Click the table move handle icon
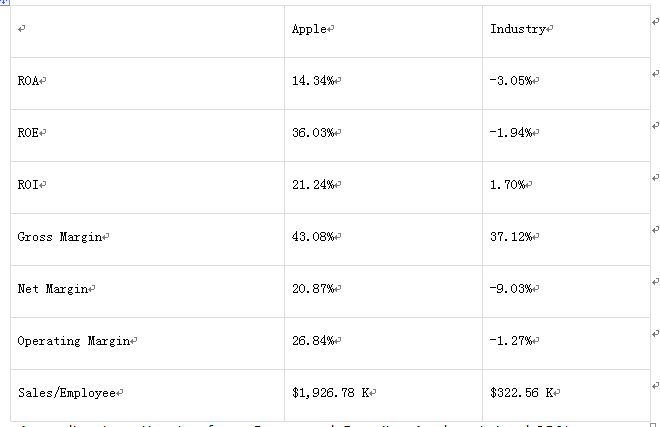Screen dimensions: 660x427 coord(4,3)
